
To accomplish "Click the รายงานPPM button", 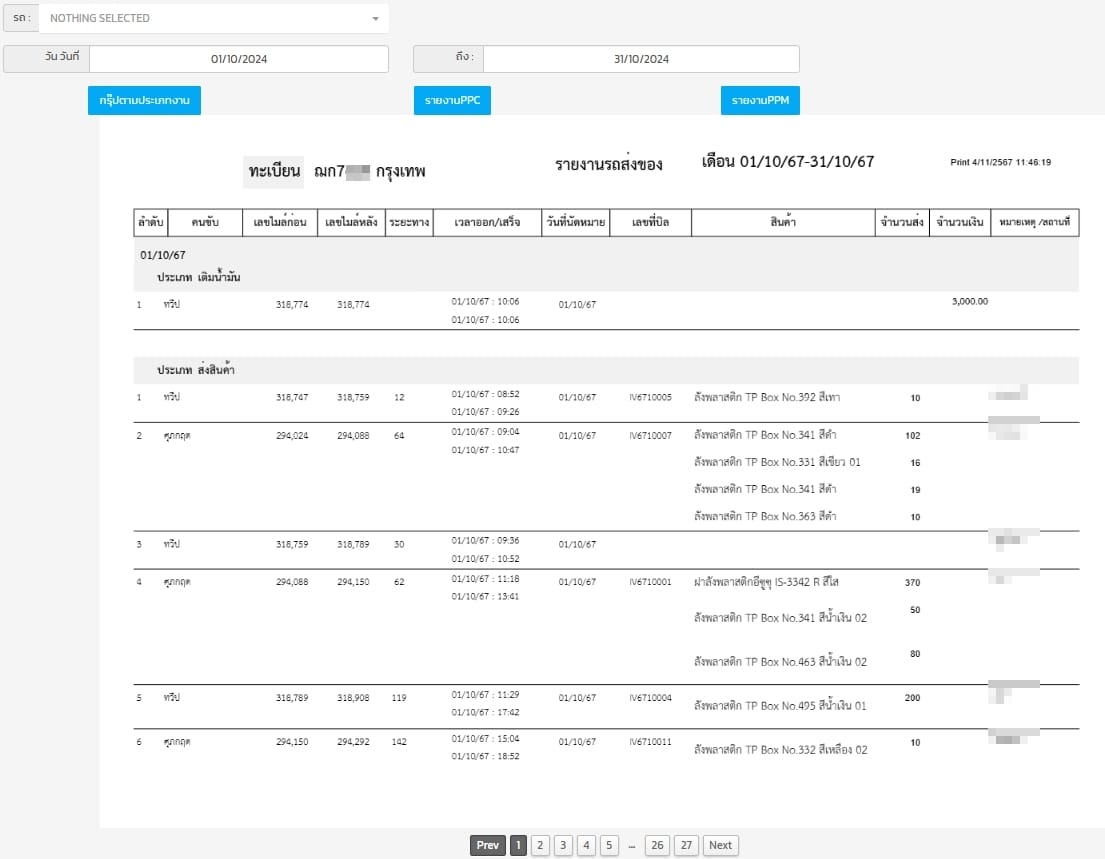I will 760,101.
